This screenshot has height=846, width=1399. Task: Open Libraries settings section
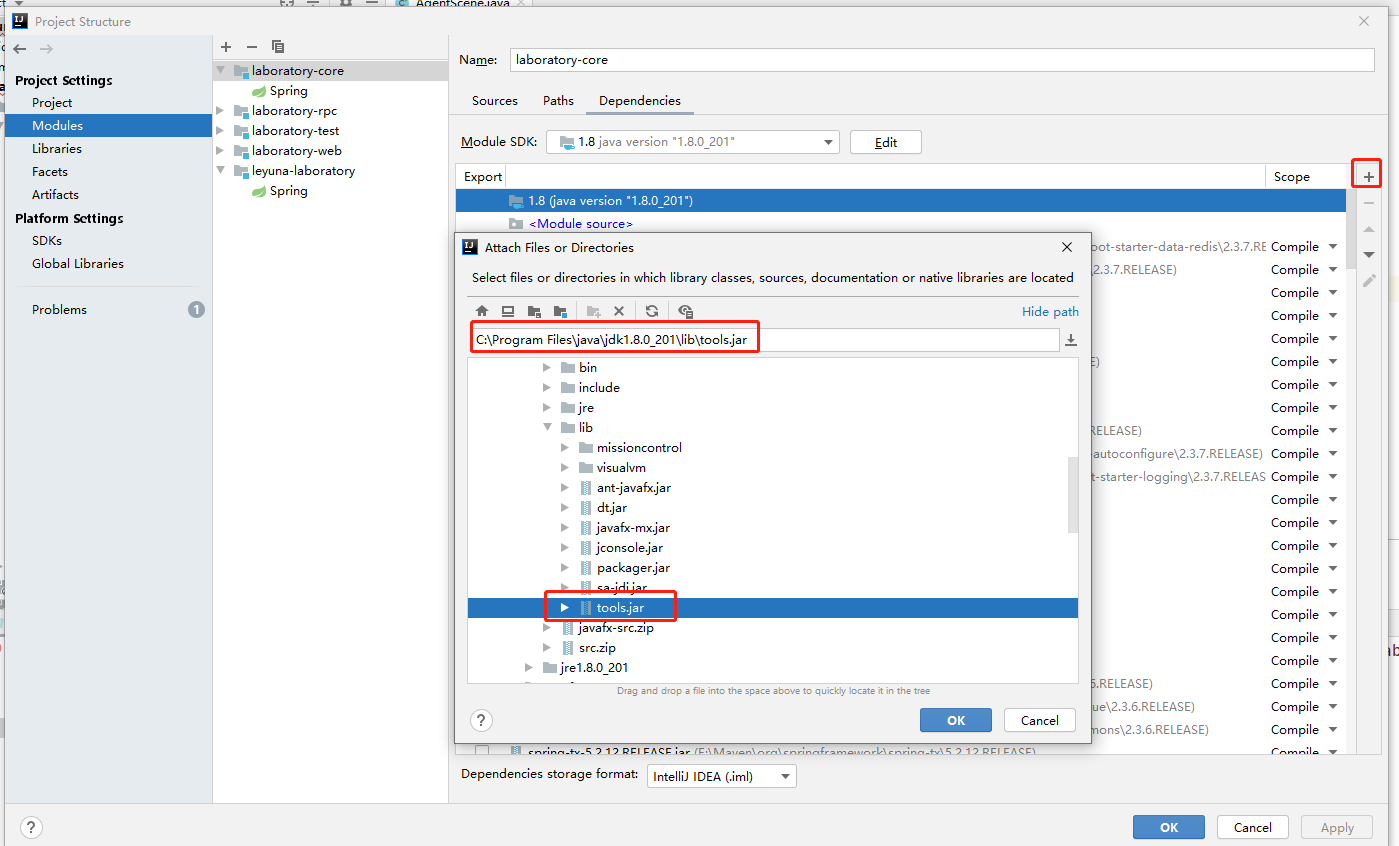(57, 149)
